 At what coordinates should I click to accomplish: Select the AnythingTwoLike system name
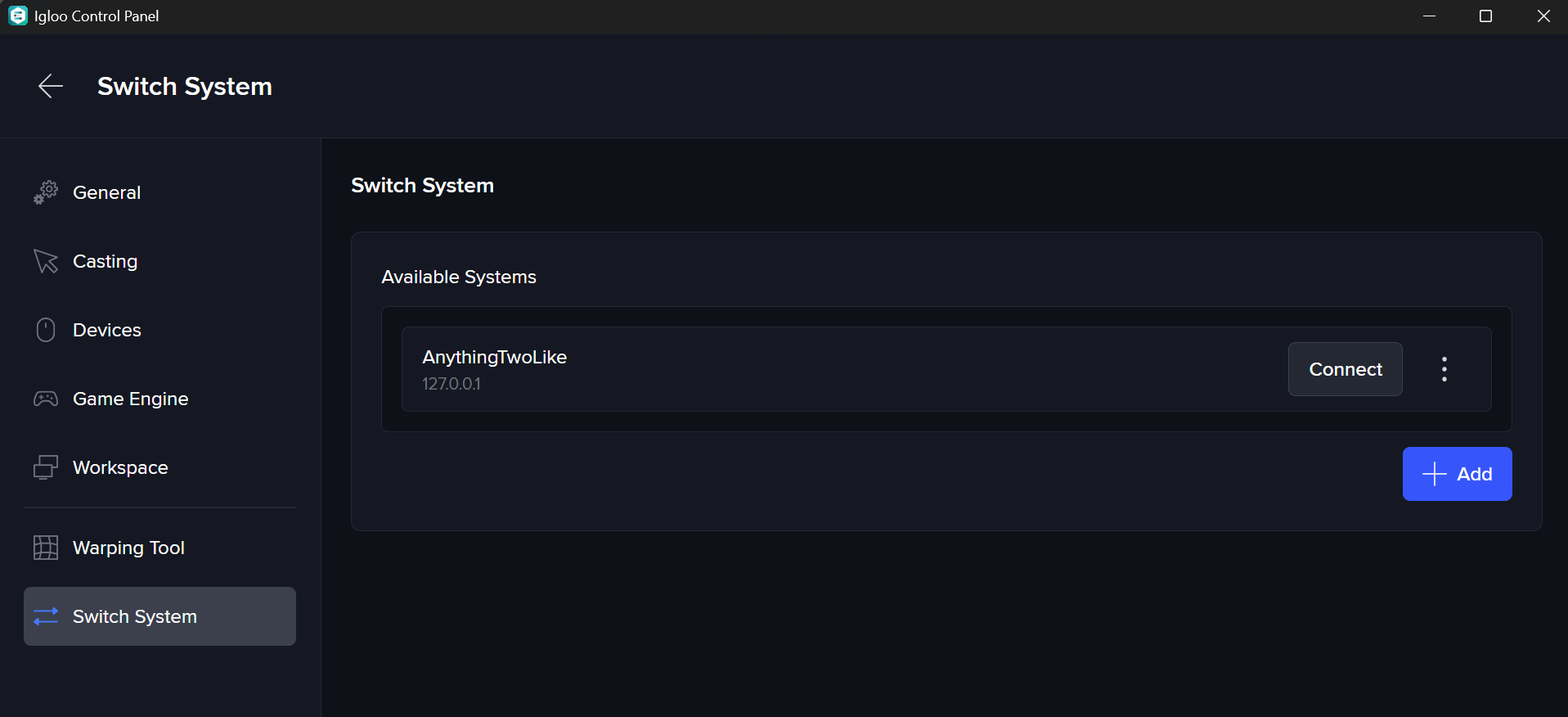click(x=494, y=357)
